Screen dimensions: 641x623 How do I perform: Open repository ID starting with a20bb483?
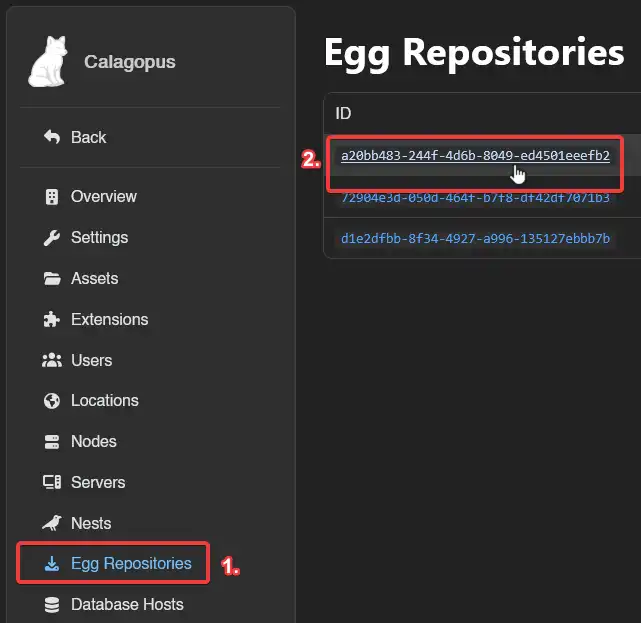point(475,156)
